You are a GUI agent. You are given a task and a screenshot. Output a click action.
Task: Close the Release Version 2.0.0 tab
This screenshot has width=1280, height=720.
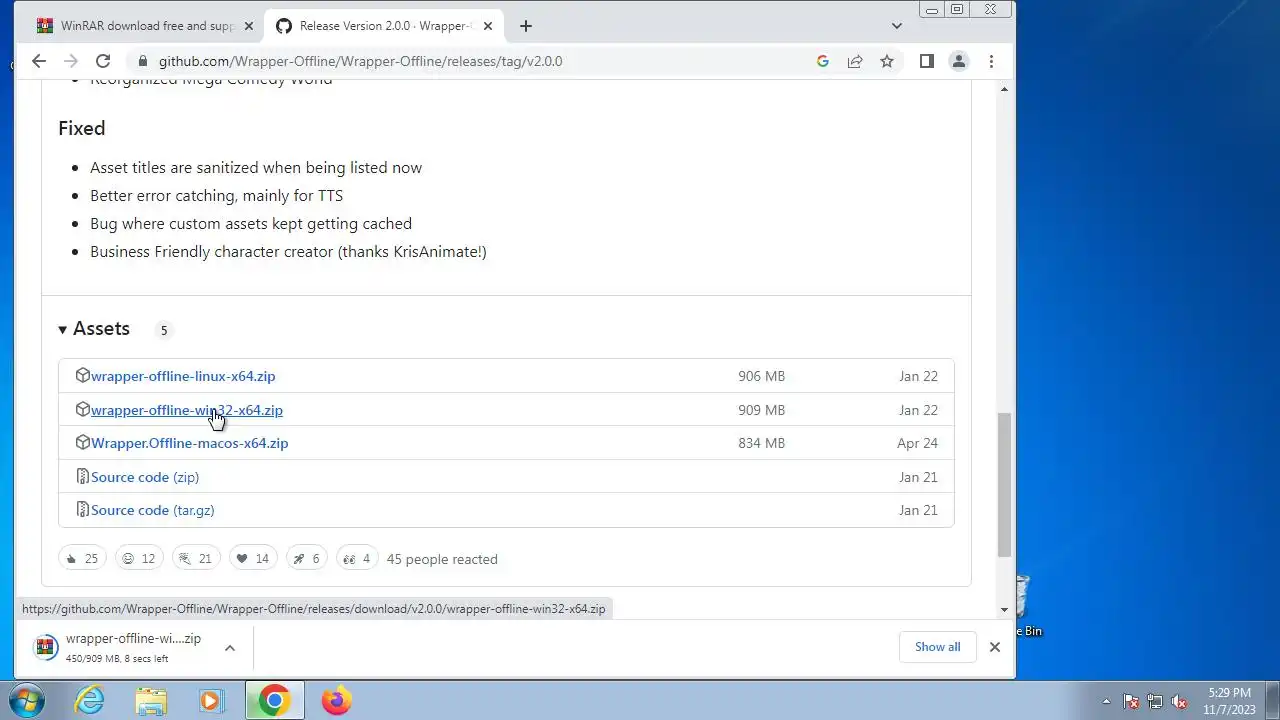489,26
